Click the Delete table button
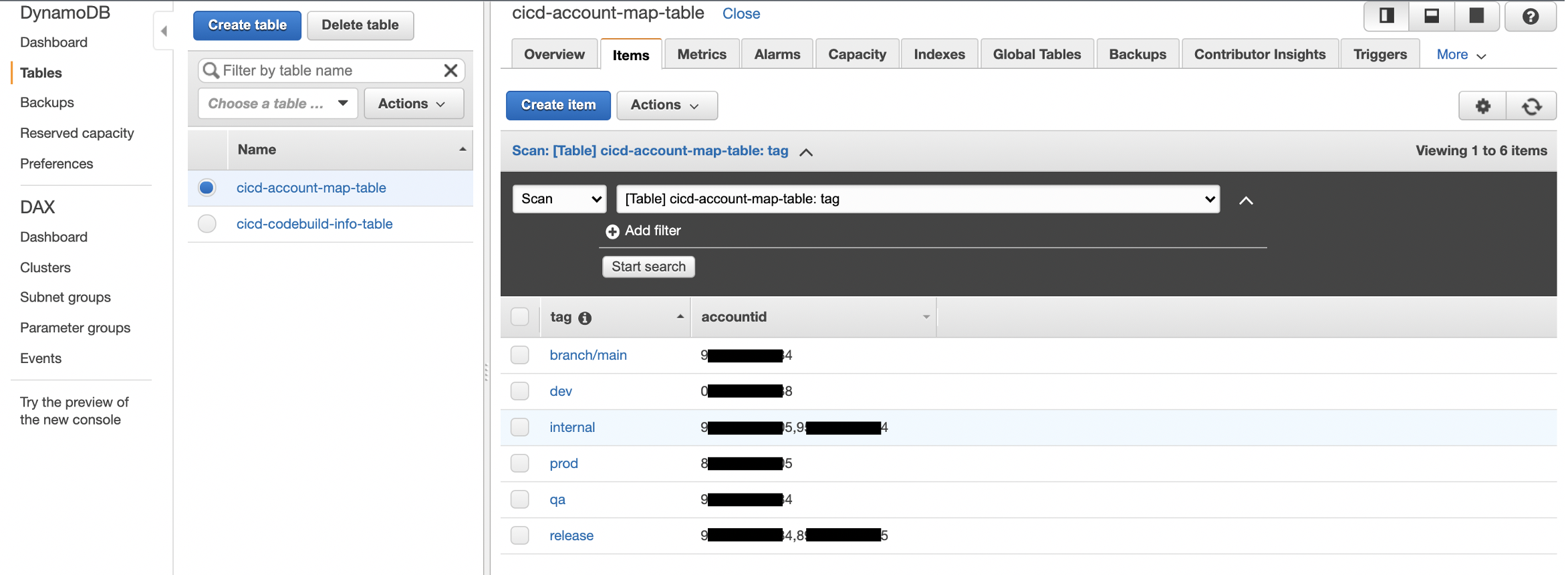The image size is (1568, 575). tap(360, 25)
